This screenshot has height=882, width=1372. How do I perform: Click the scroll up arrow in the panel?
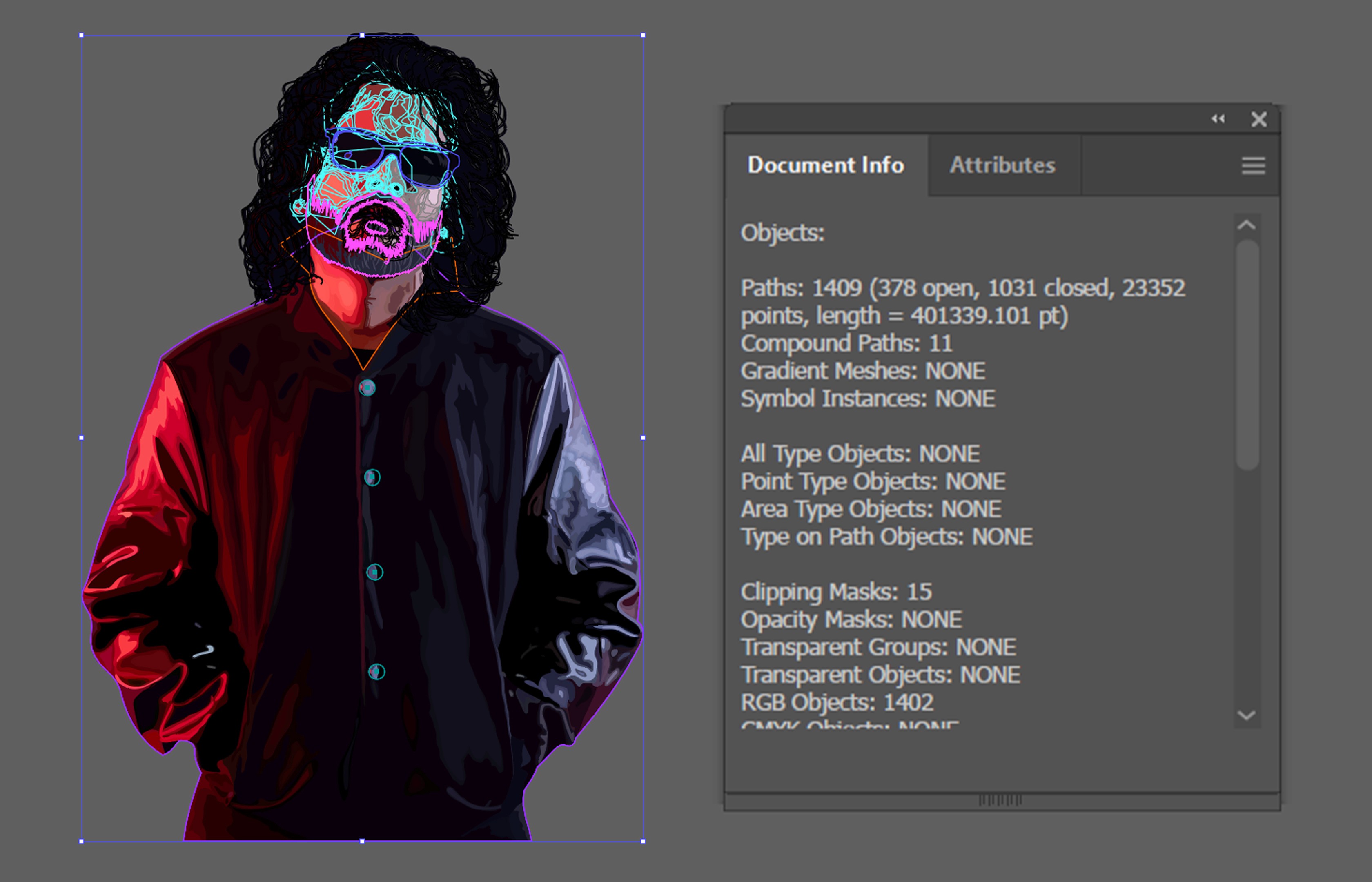point(1247,226)
